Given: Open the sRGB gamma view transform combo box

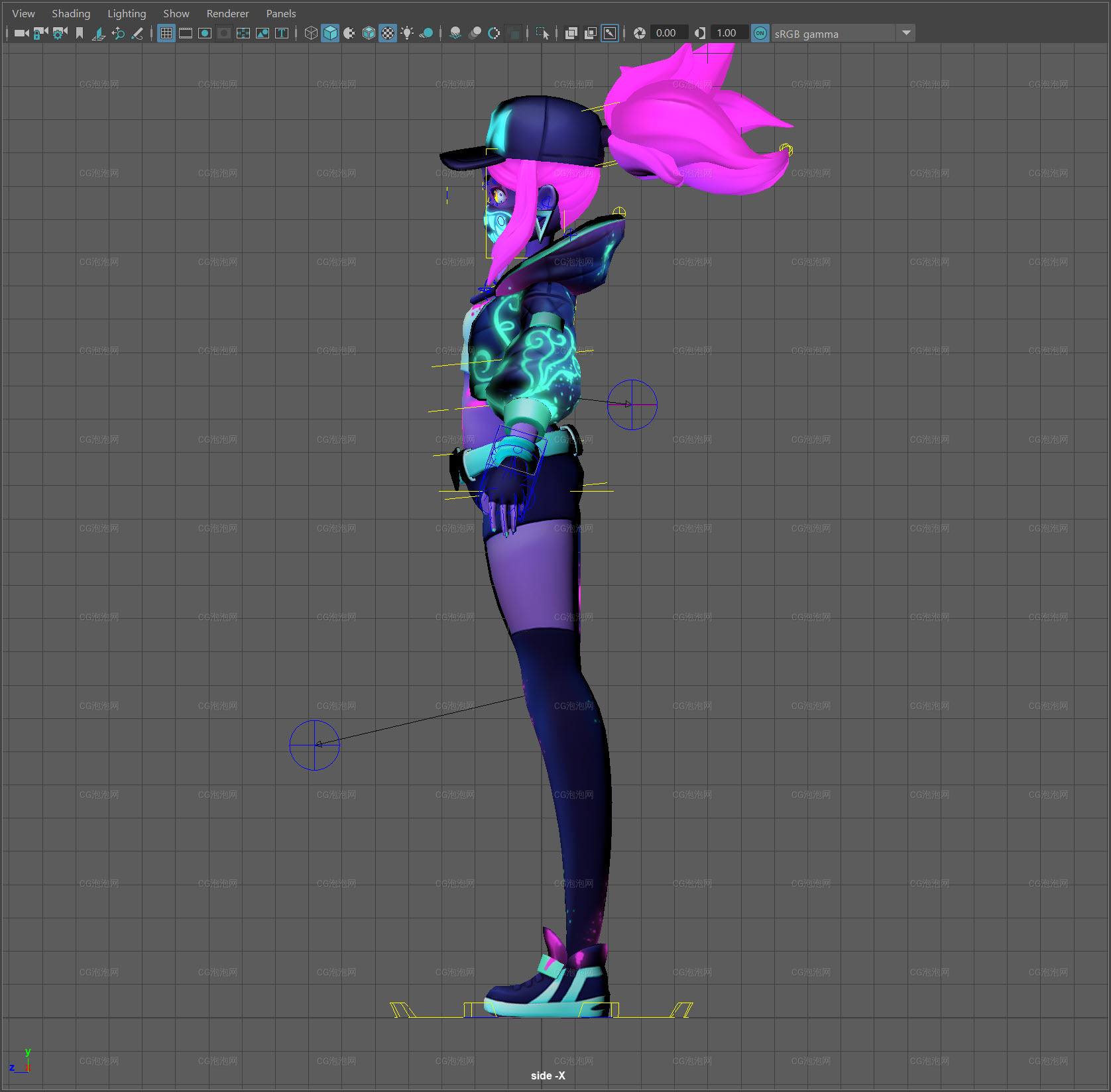Looking at the screenshot, I should (x=843, y=33).
